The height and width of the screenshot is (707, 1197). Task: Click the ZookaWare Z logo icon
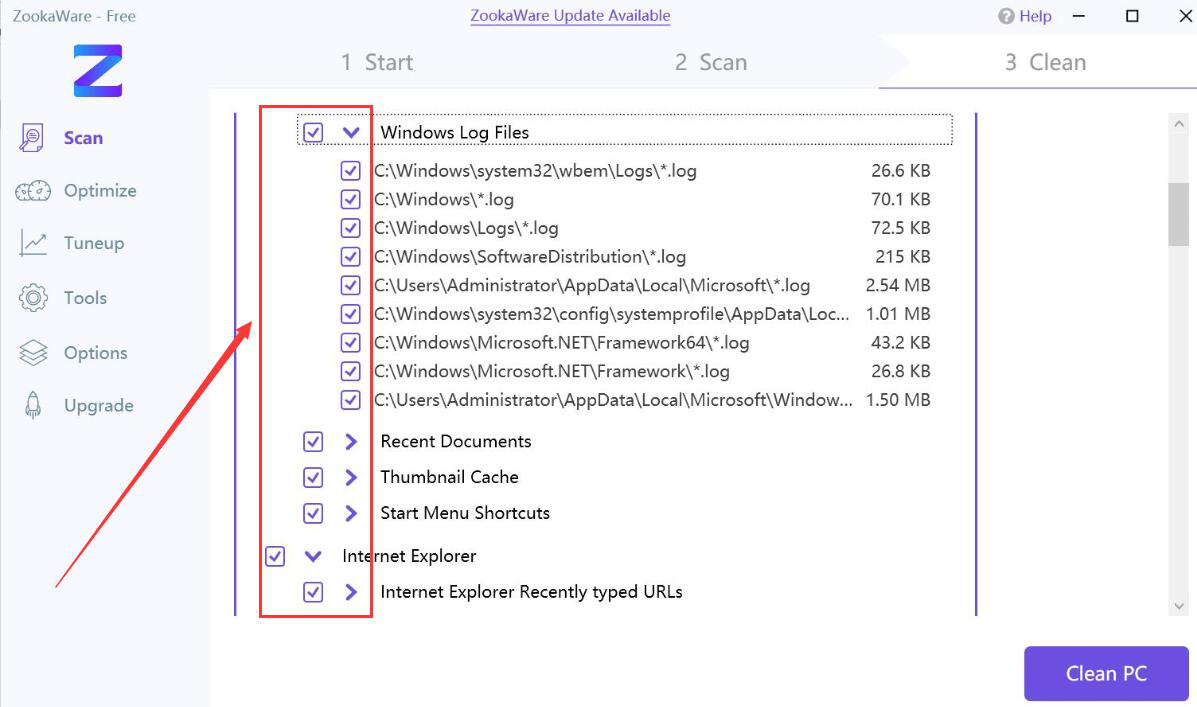coord(98,70)
